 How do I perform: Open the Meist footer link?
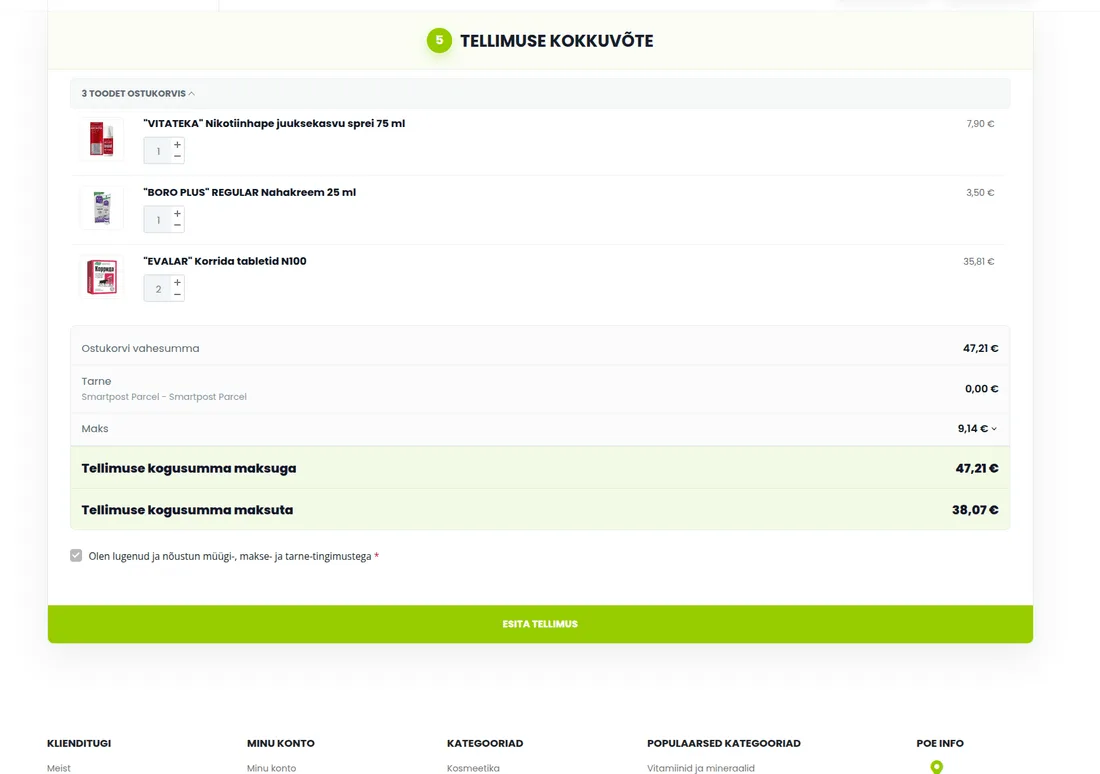pos(59,768)
